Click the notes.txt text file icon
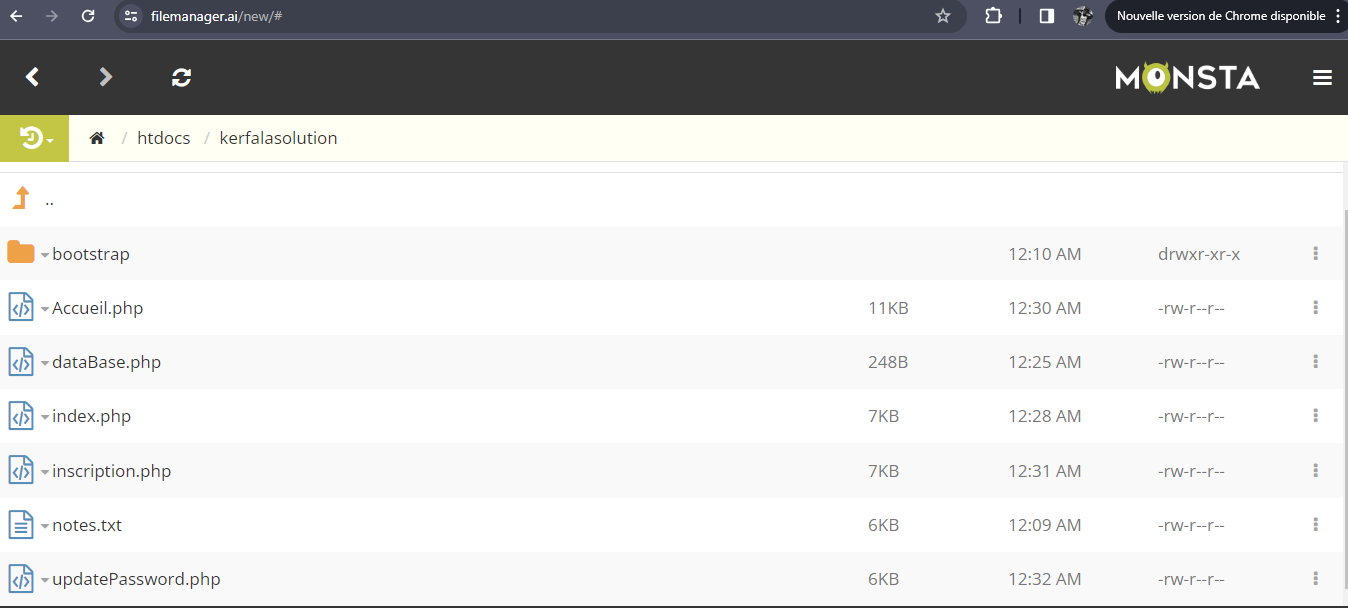The height and width of the screenshot is (608, 1348). coord(21,525)
